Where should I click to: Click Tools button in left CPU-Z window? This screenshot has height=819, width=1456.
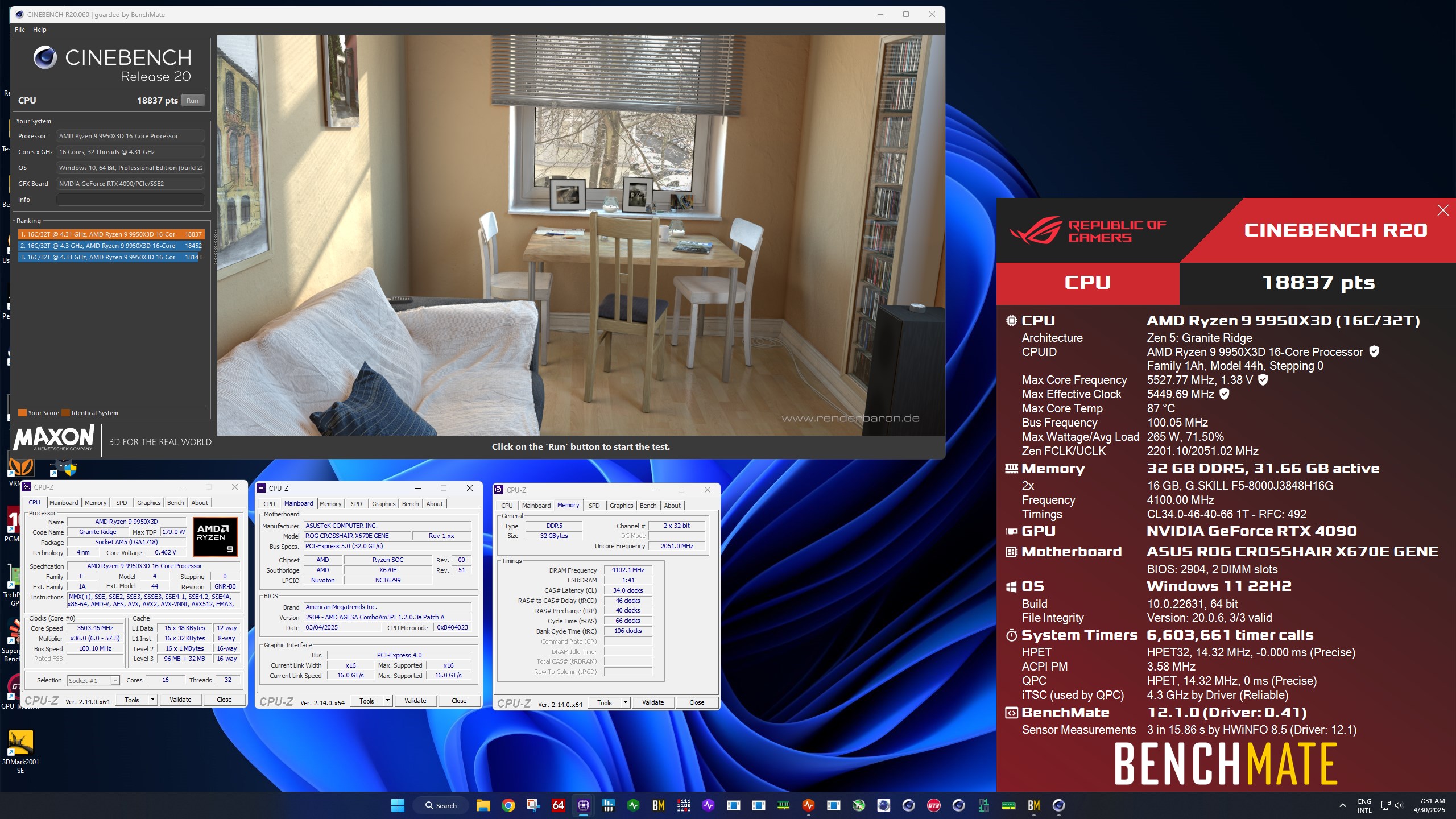tap(132, 700)
